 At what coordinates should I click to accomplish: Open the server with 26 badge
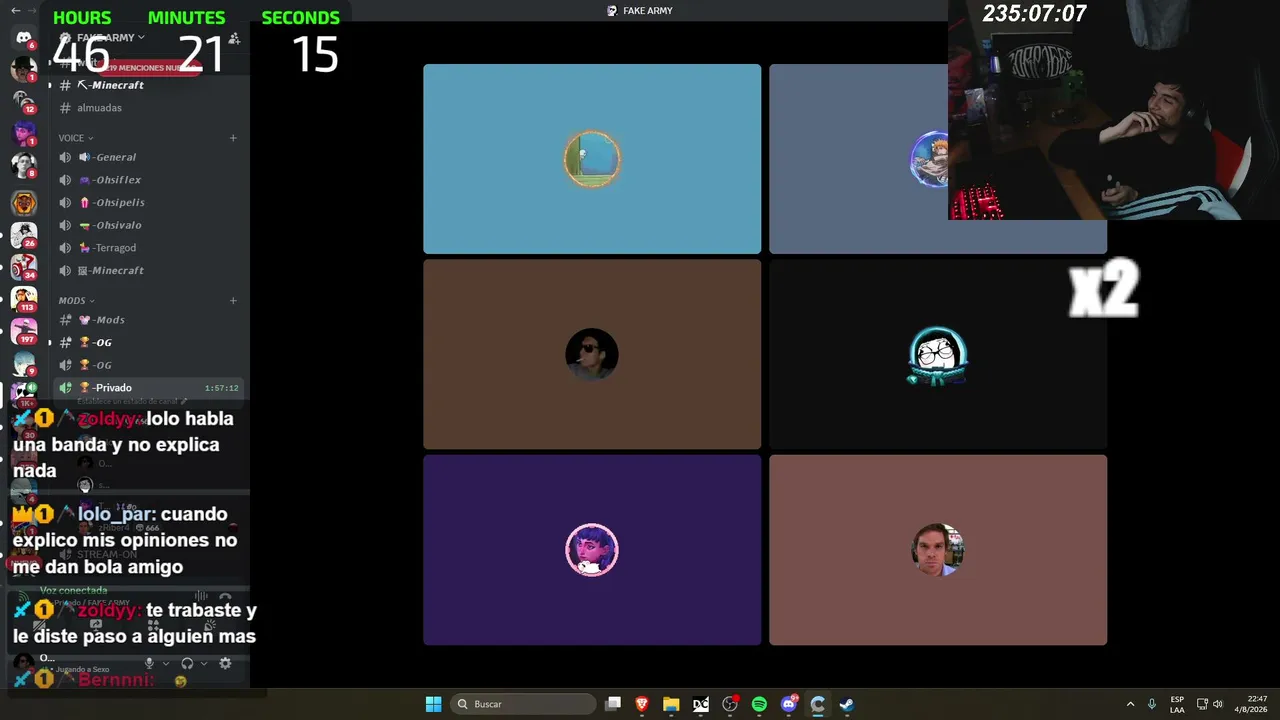24,234
